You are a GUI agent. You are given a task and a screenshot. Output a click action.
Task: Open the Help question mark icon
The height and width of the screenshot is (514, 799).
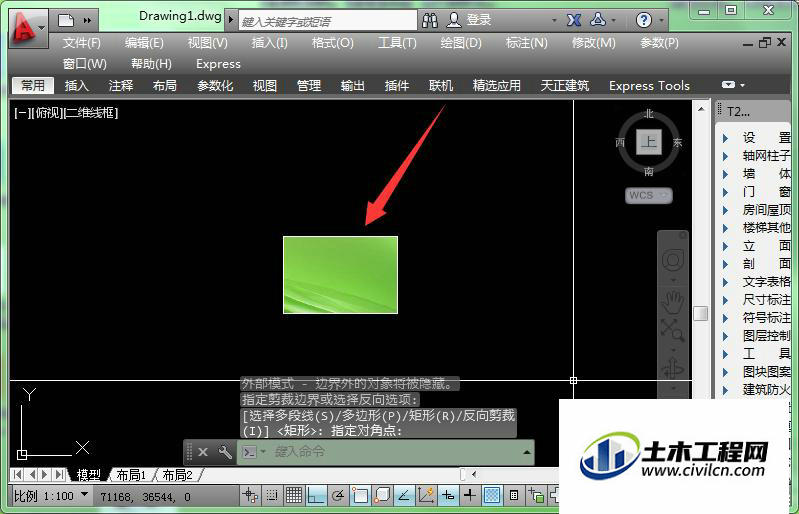click(x=644, y=20)
